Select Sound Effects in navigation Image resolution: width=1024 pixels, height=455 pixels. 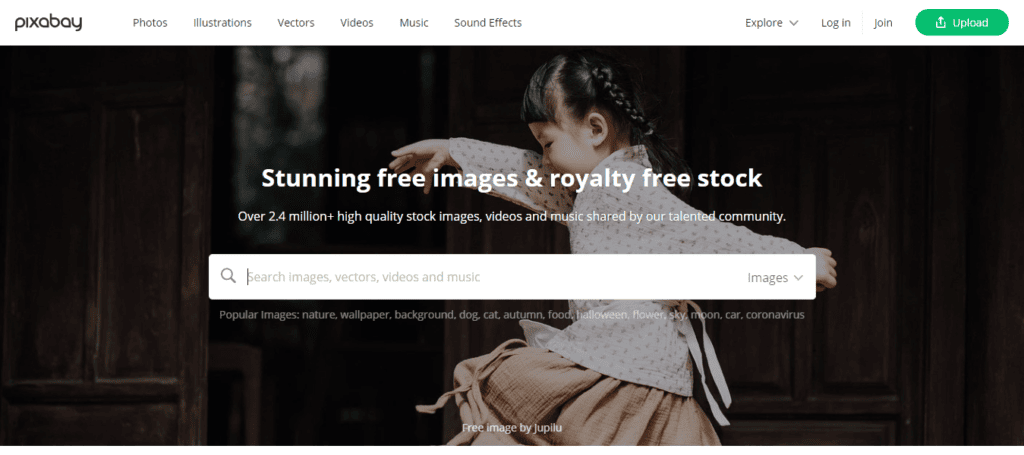(x=488, y=23)
